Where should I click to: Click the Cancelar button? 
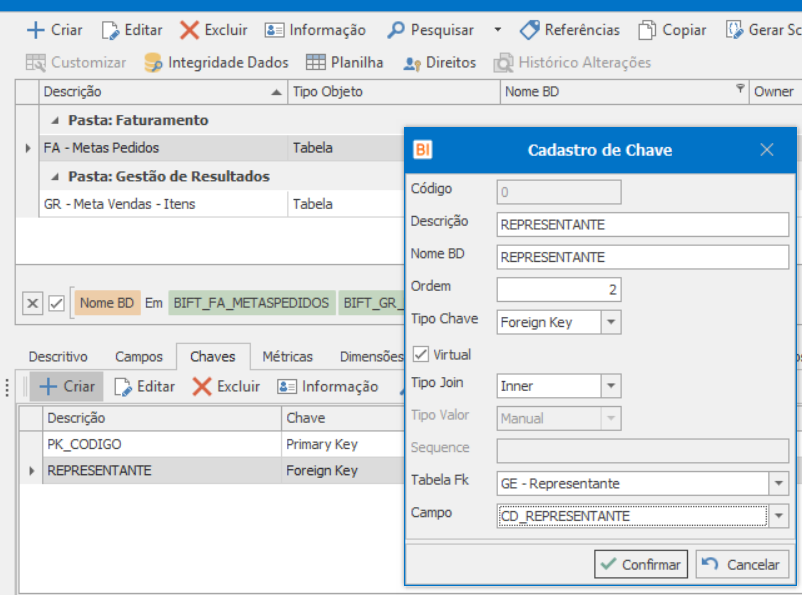point(742,564)
